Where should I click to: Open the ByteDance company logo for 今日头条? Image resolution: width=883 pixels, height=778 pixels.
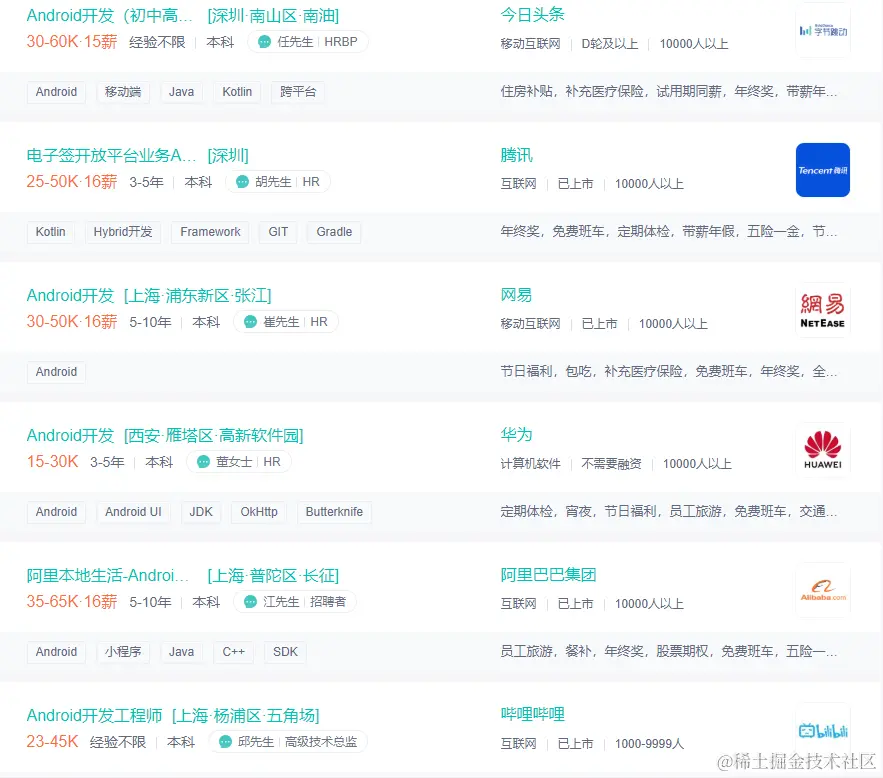pyautogui.click(x=823, y=30)
